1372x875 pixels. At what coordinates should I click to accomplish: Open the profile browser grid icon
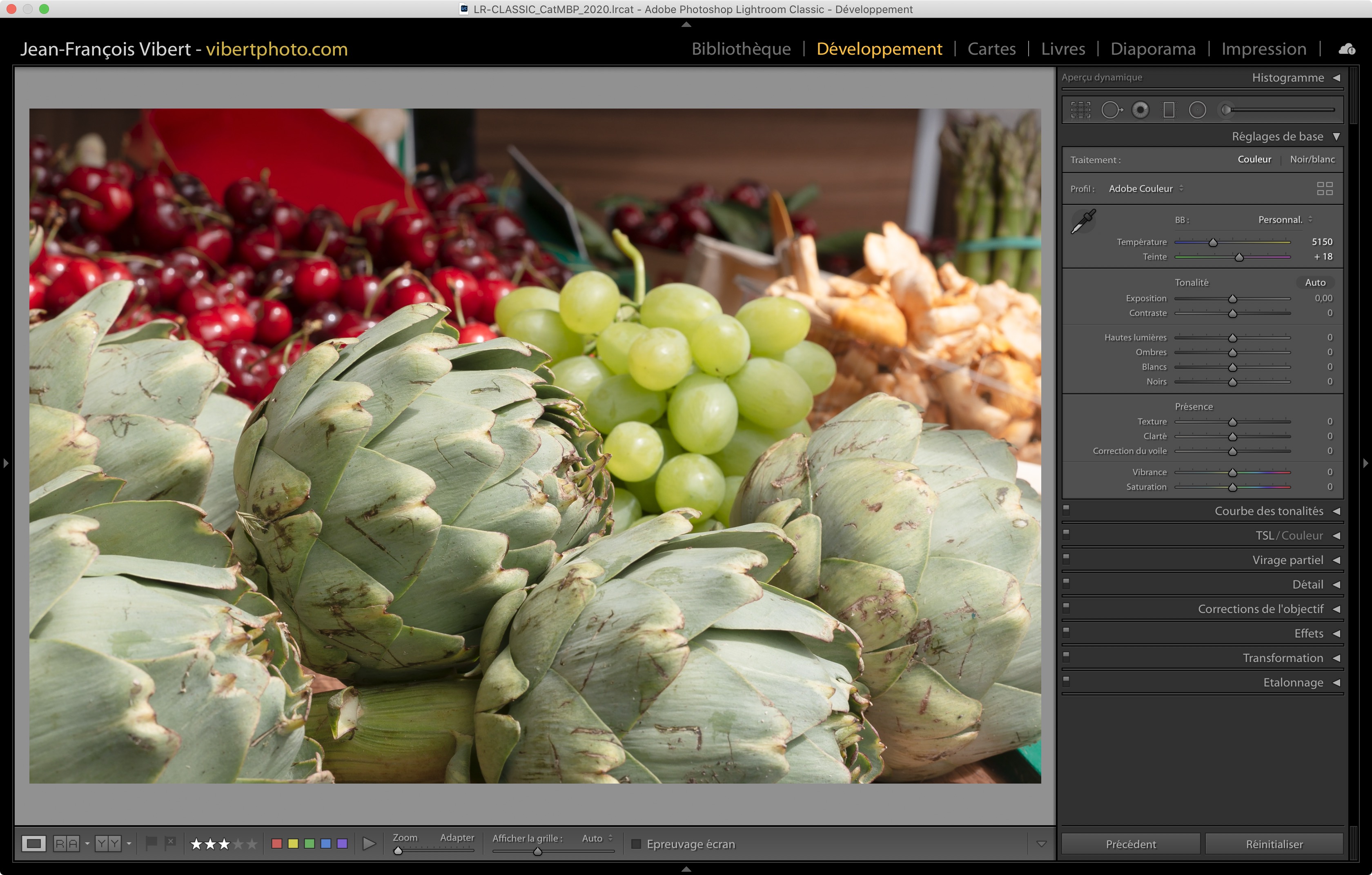pyautogui.click(x=1325, y=189)
